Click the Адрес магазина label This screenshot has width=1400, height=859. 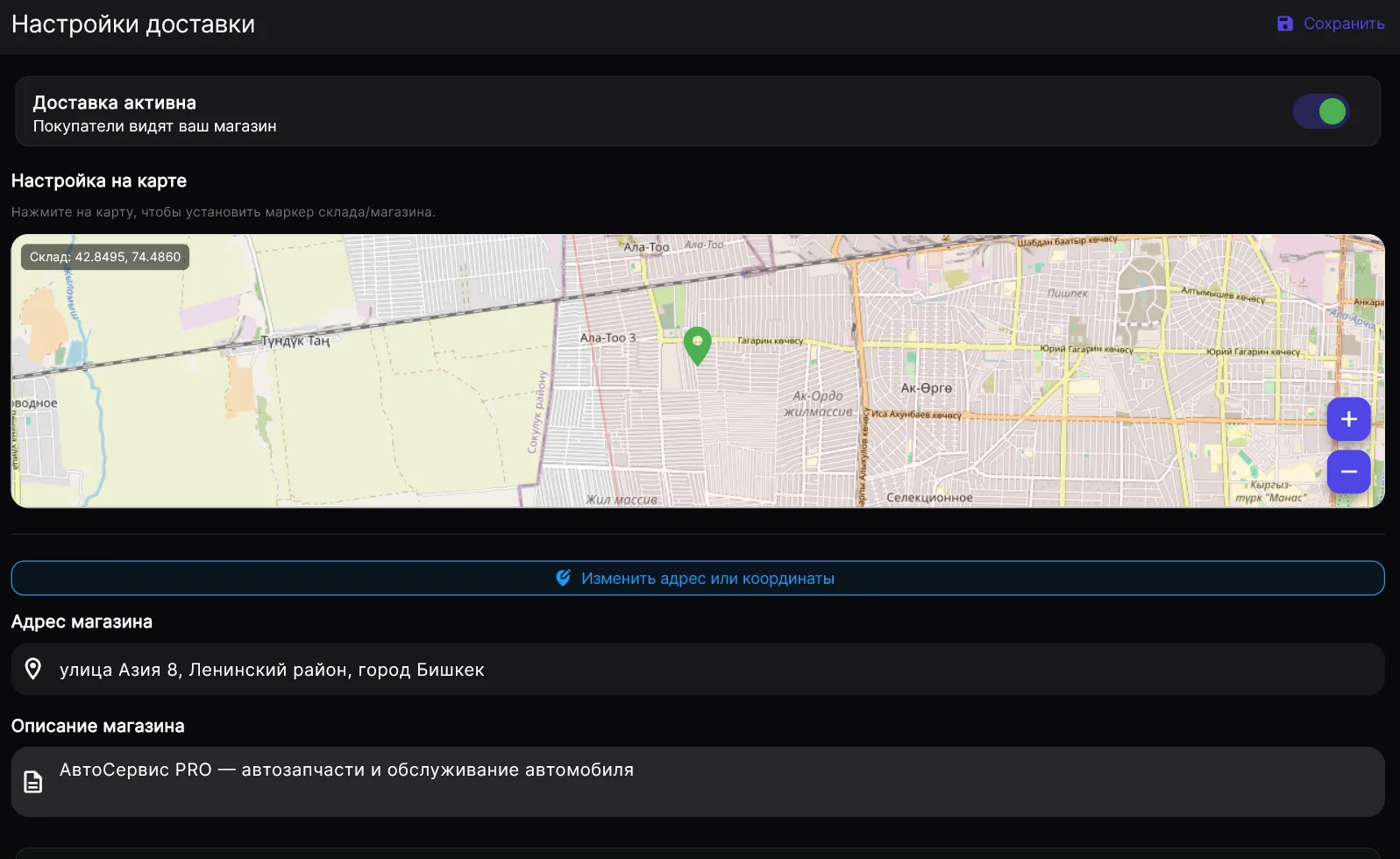tap(82, 621)
